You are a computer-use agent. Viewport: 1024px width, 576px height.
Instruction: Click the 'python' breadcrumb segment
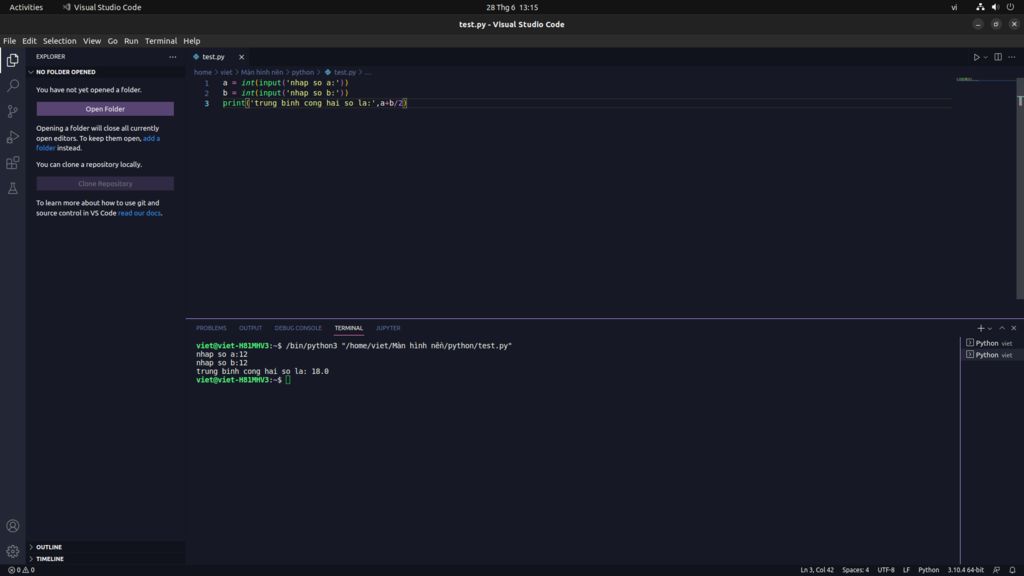(x=302, y=72)
